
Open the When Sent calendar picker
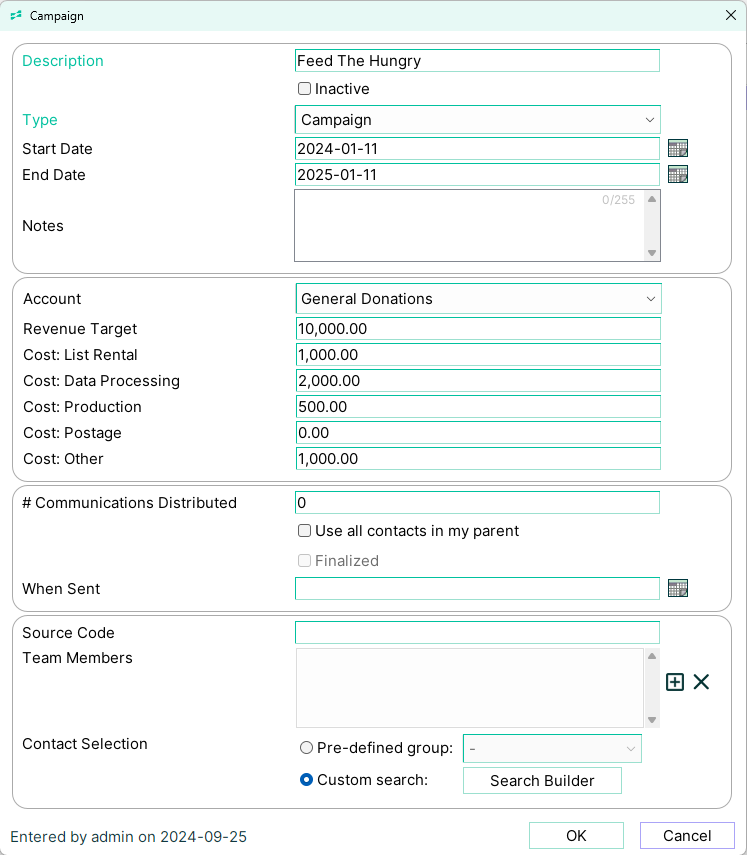(x=678, y=589)
